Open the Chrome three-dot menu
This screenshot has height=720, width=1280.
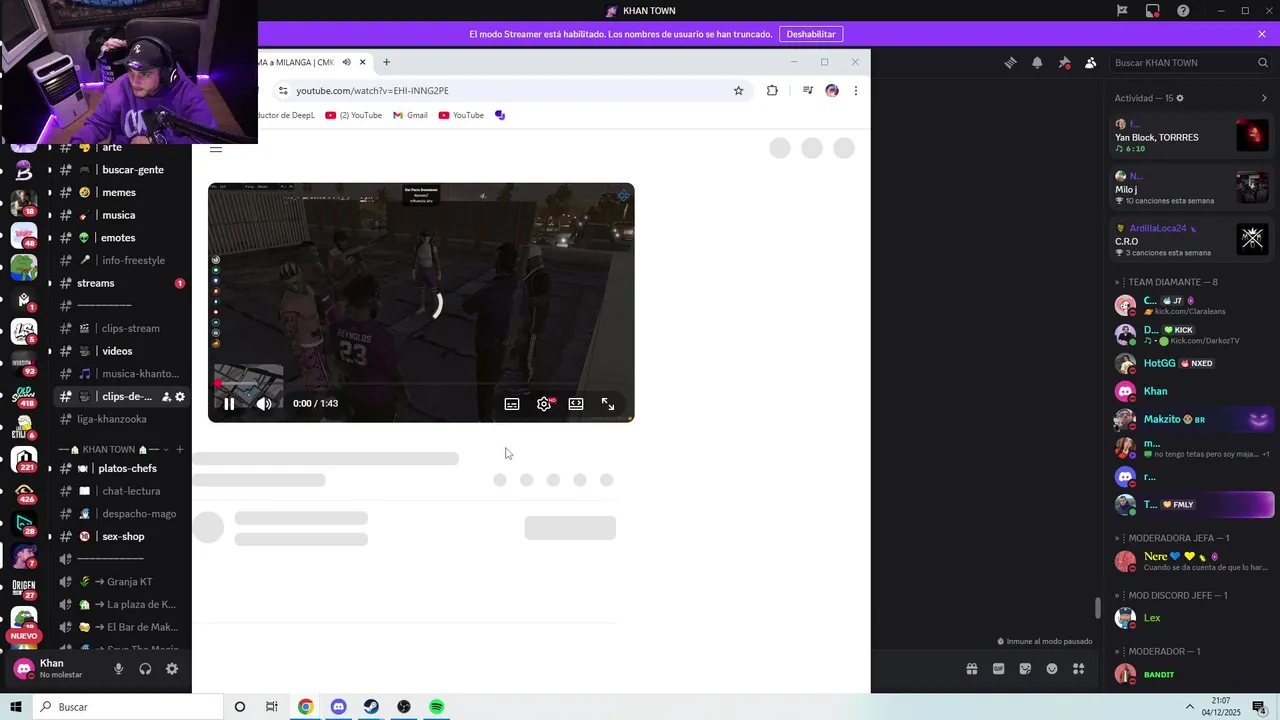pyautogui.click(x=856, y=91)
